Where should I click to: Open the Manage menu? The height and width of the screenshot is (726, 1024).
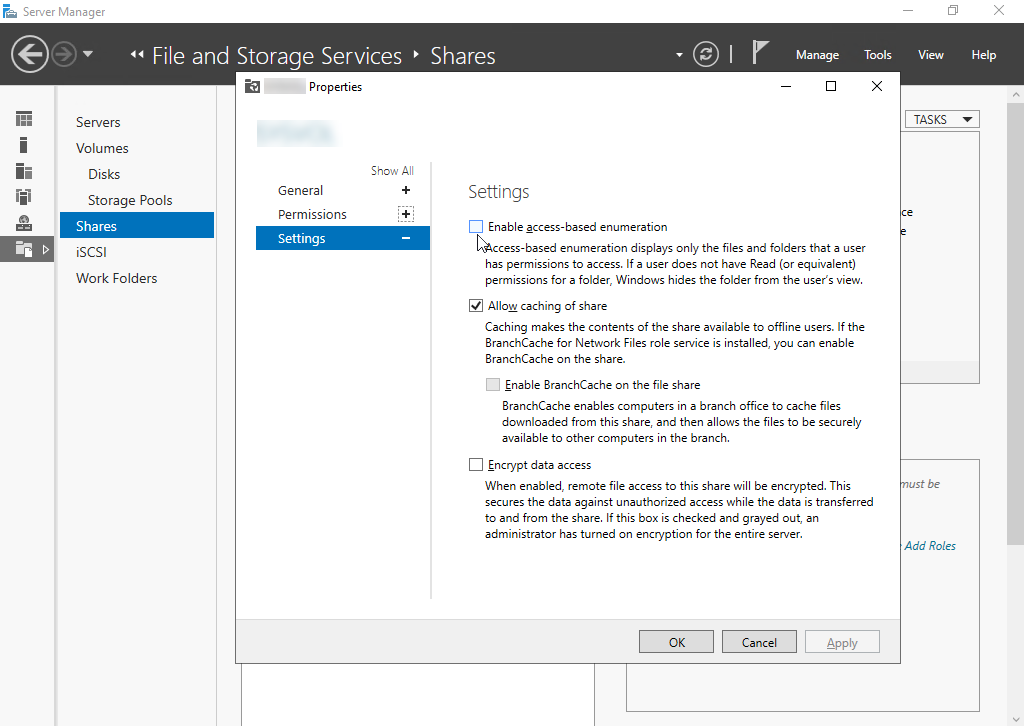pyautogui.click(x=817, y=55)
